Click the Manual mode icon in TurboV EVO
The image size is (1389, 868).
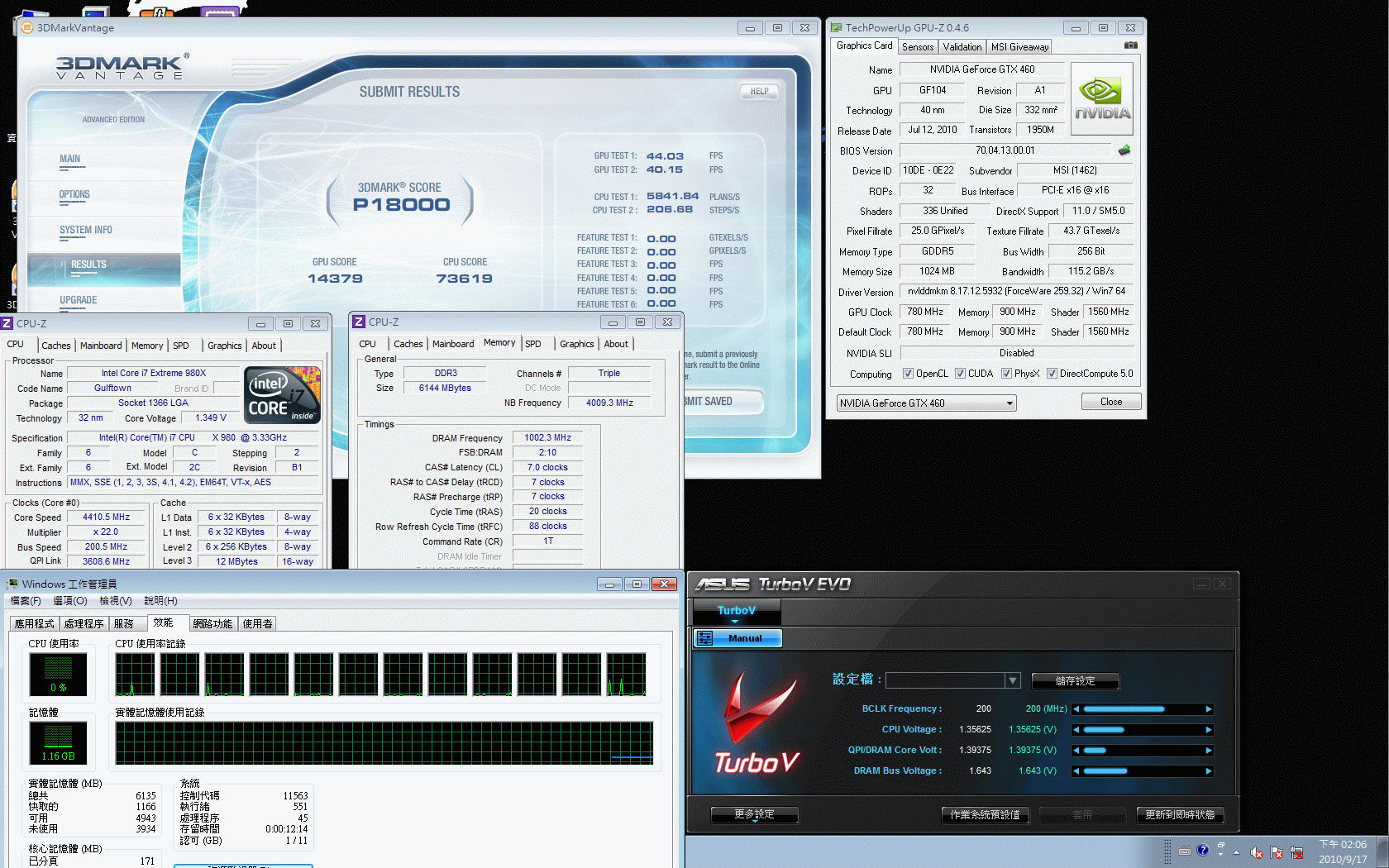click(x=704, y=638)
